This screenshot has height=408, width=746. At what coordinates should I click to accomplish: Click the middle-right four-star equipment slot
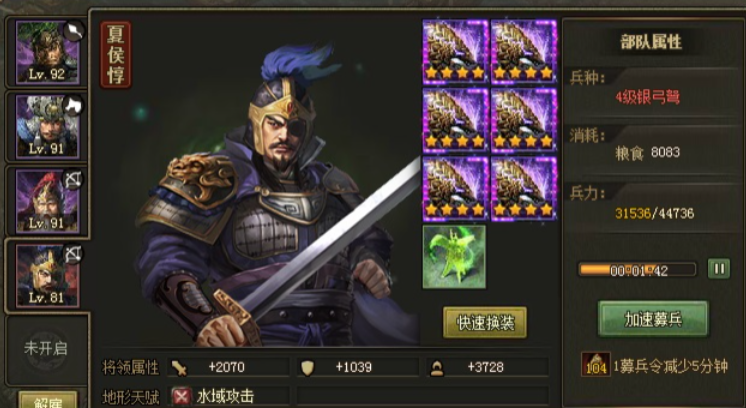(x=524, y=120)
